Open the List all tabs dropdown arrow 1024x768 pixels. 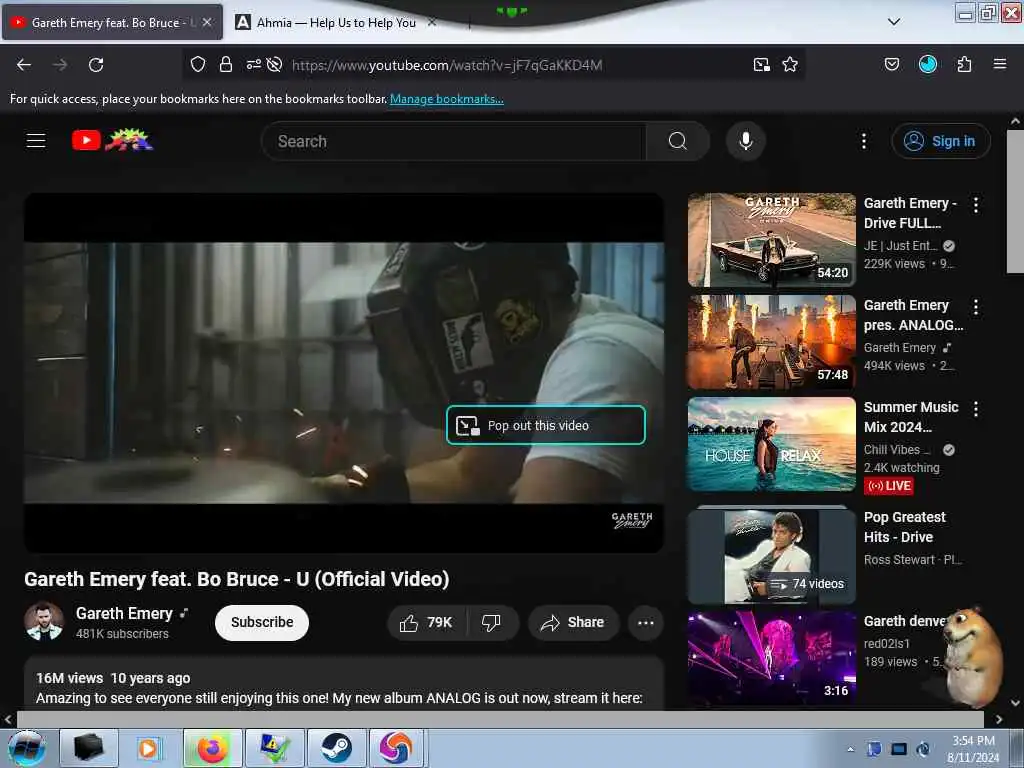point(894,22)
